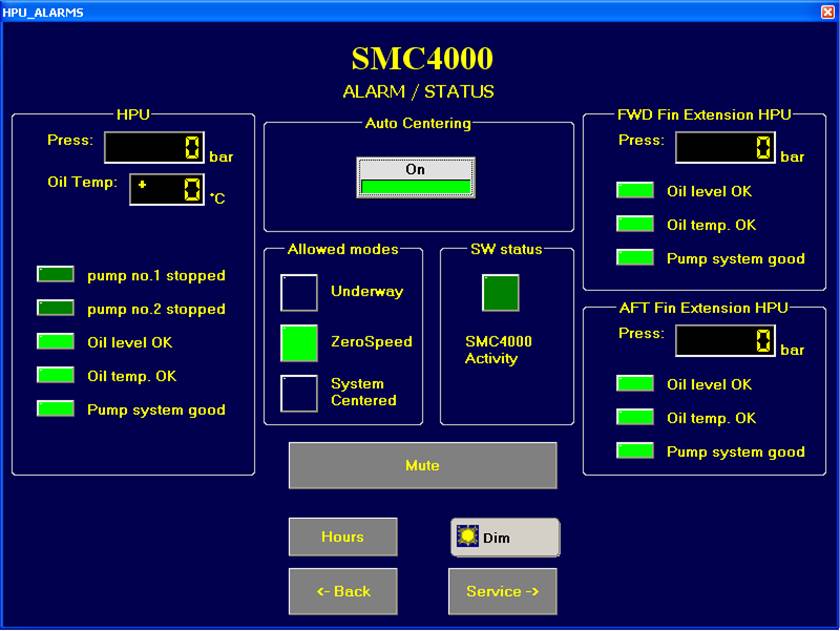Click the HPU_ALARMS window title text
This screenshot has width=840, height=631.
click(43, 12)
